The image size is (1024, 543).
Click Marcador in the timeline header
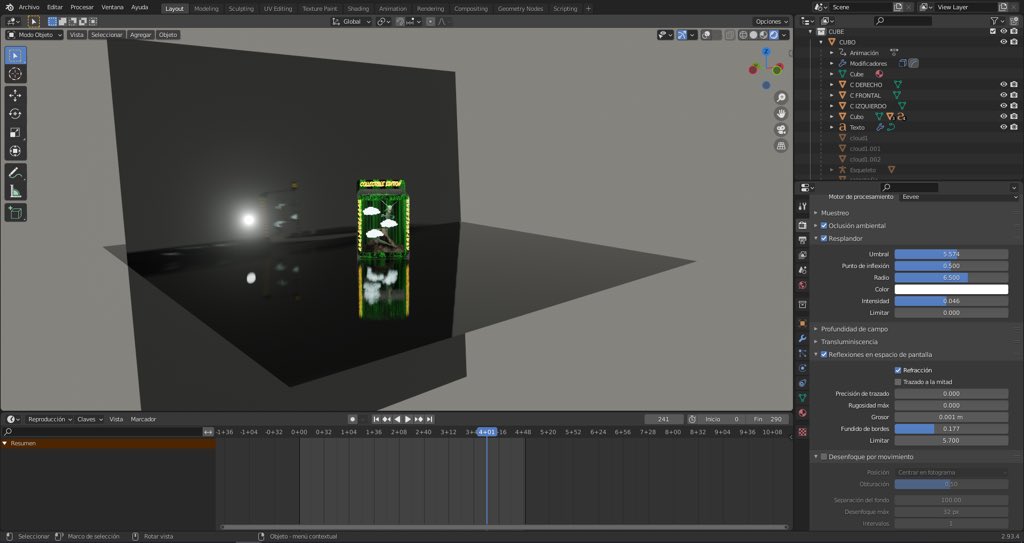(x=143, y=420)
